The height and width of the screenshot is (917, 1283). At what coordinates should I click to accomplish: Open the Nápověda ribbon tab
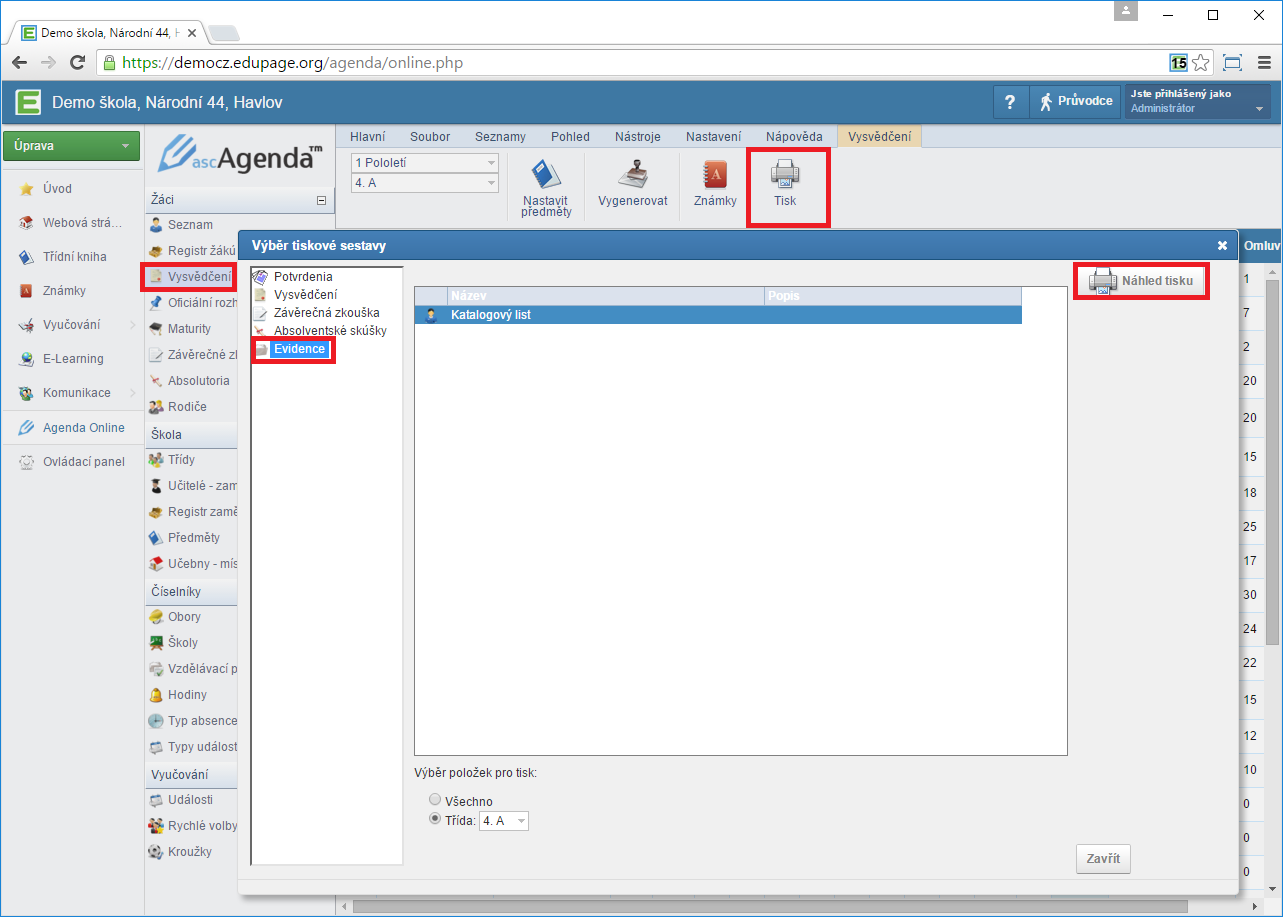coord(794,137)
